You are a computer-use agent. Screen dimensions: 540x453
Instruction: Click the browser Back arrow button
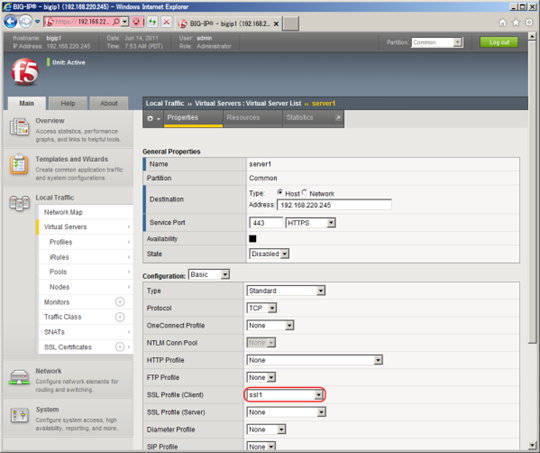point(11,22)
